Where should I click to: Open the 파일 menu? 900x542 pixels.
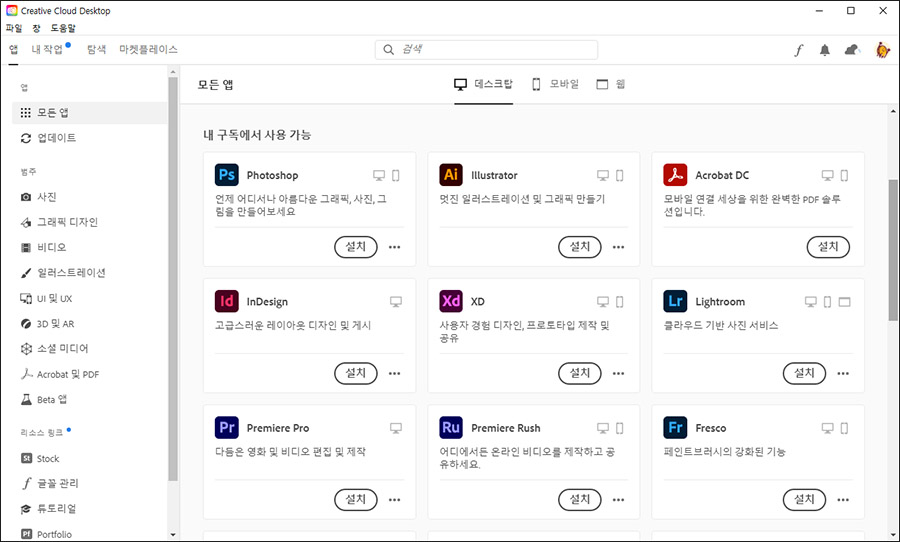click(14, 28)
